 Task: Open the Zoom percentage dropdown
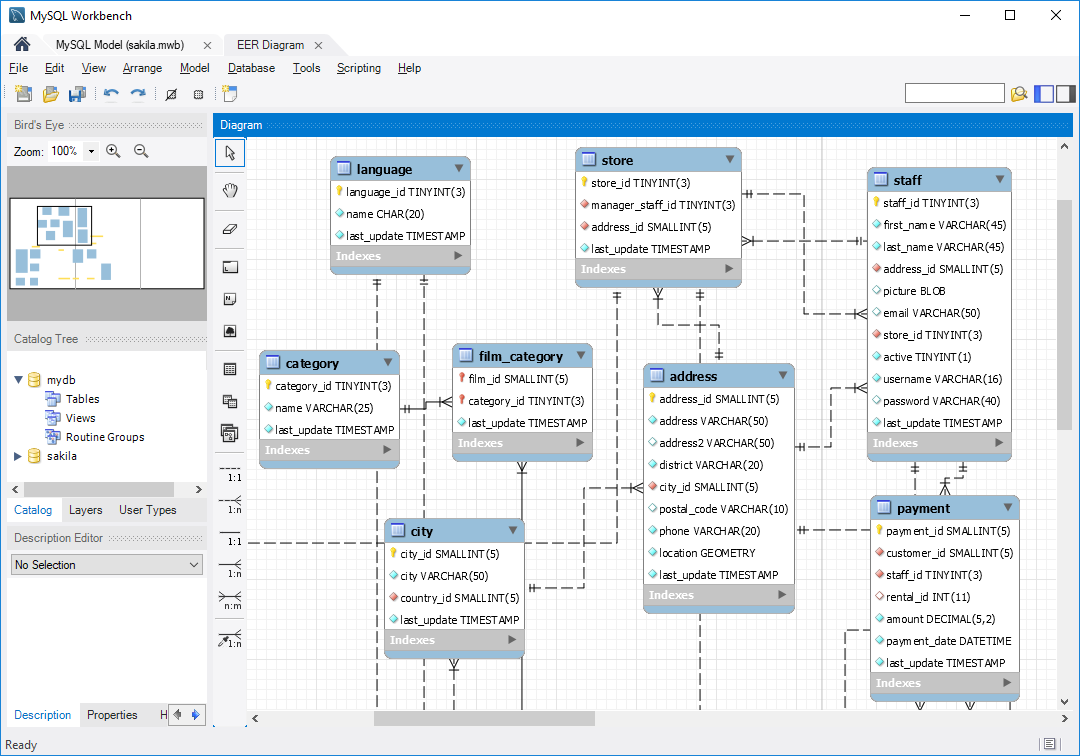(91, 150)
